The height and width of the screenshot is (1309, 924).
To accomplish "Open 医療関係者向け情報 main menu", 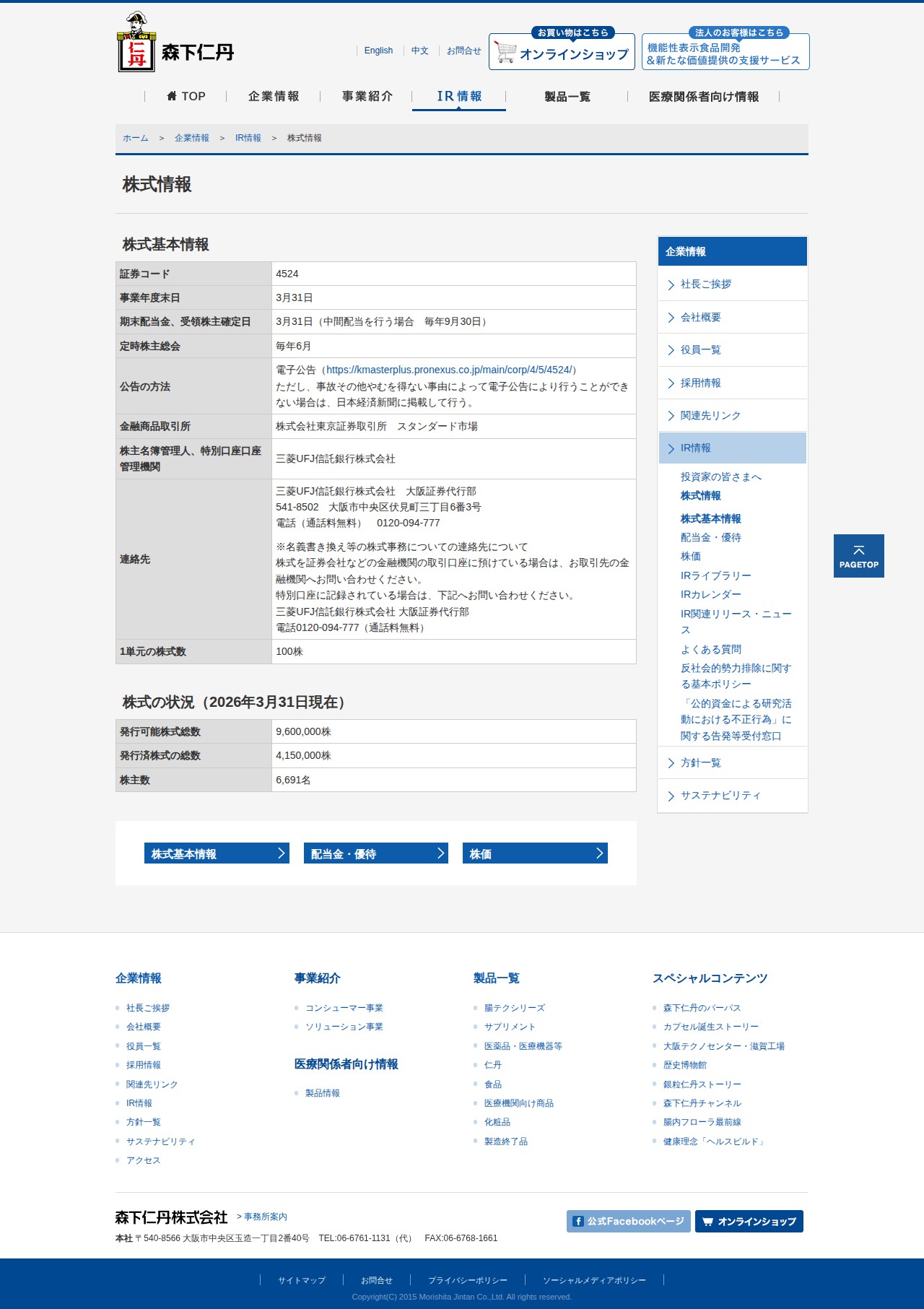I will pos(704,97).
